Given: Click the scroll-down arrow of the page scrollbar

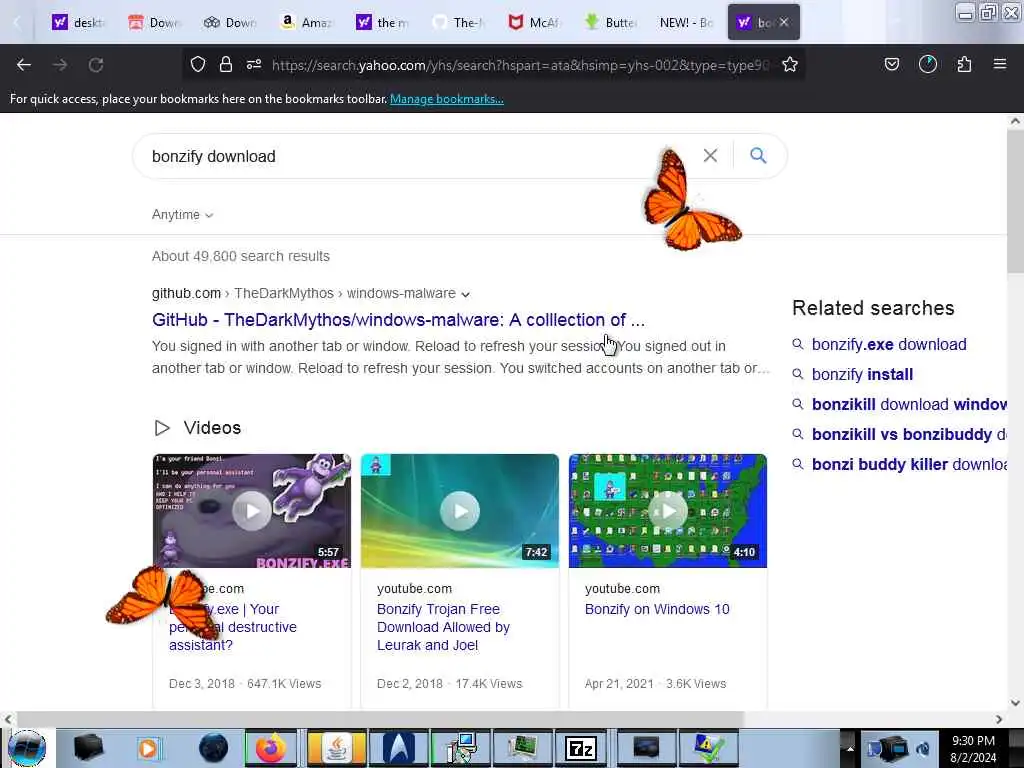Looking at the screenshot, I should [1015, 703].
